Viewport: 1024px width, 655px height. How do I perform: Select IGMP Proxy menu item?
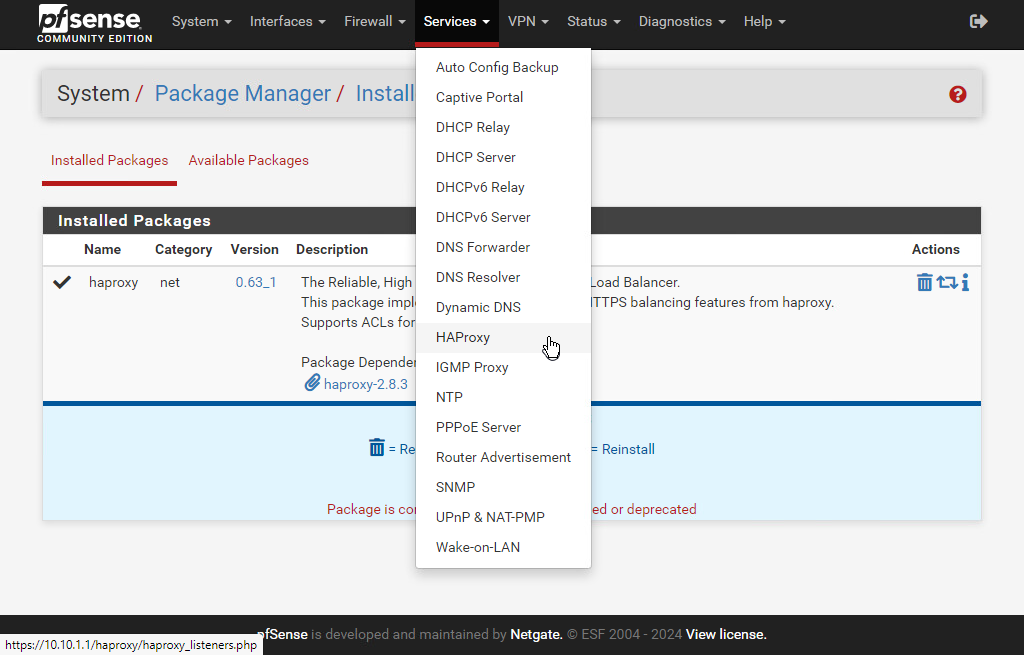pyautogui.click(x=503, y=368)
